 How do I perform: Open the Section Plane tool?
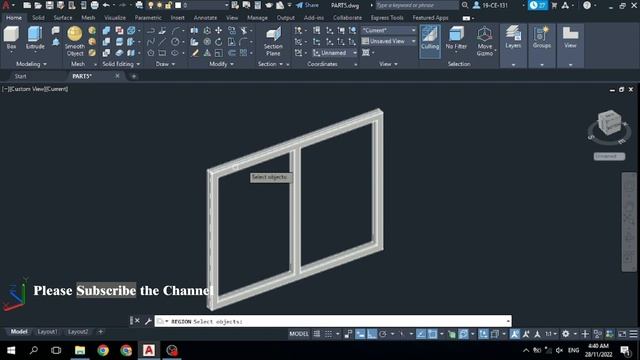tap(273, 41)
